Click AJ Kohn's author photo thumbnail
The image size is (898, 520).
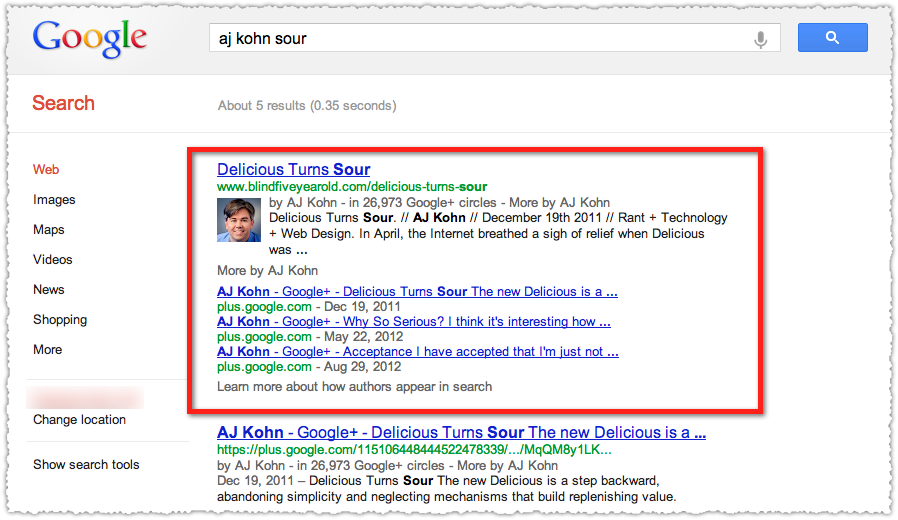[239, 220]
